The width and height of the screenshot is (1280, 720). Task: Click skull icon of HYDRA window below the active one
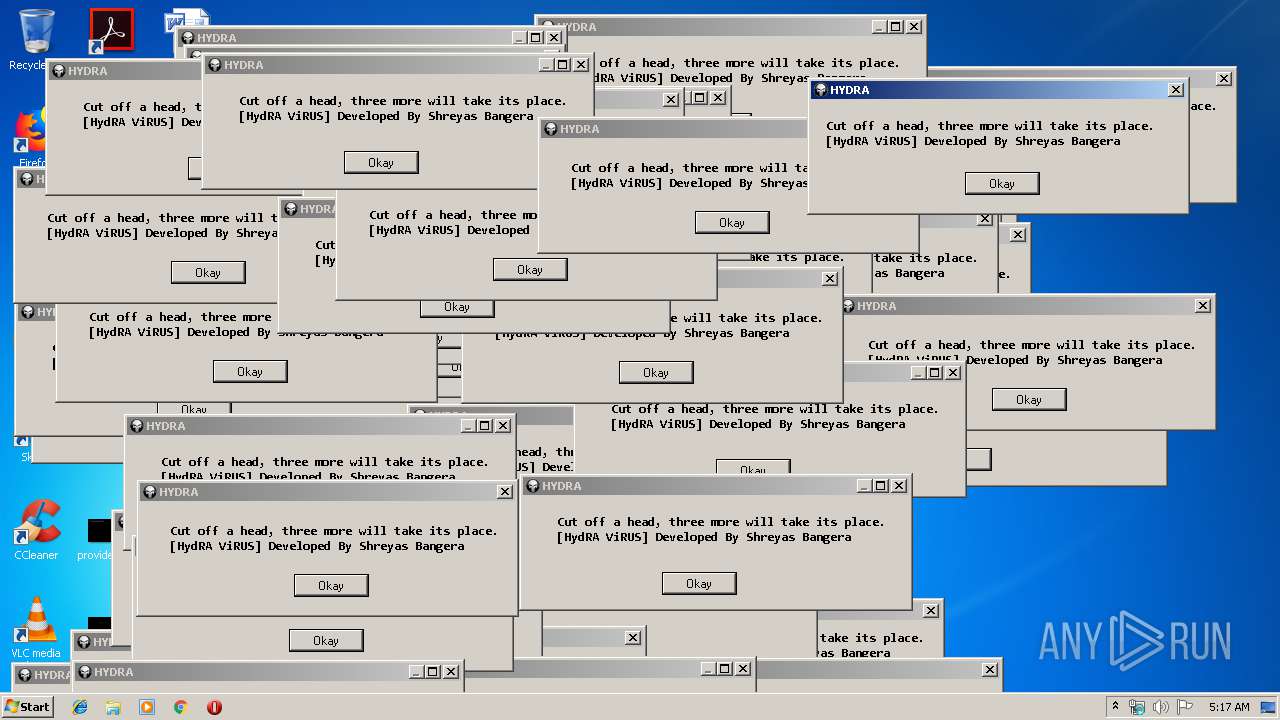[848, 306]
